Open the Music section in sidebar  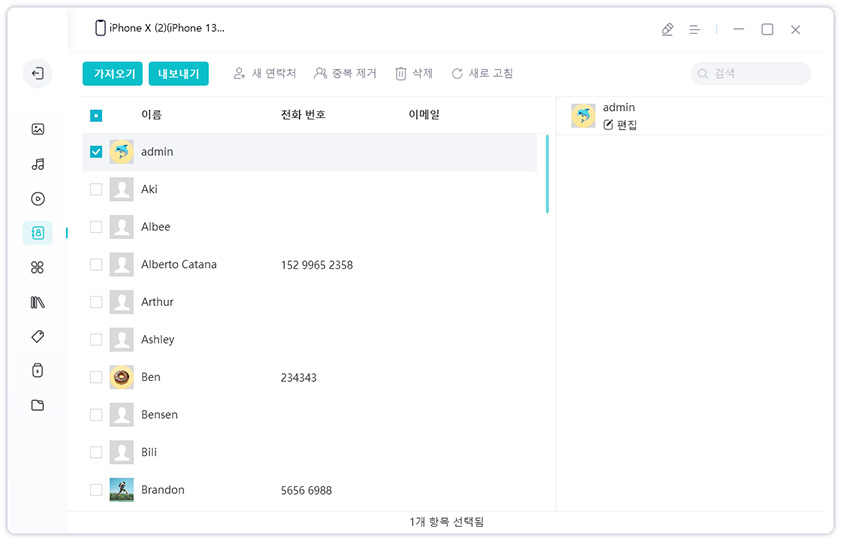point(38,164)
